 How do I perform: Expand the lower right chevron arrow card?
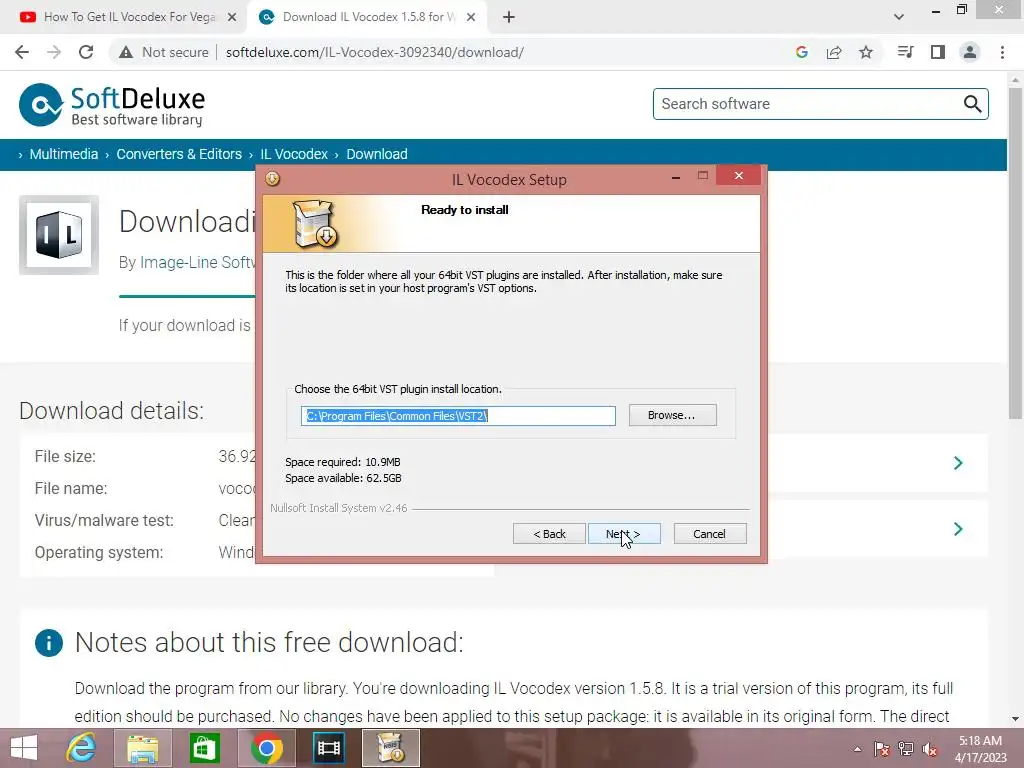coord(958,528)
